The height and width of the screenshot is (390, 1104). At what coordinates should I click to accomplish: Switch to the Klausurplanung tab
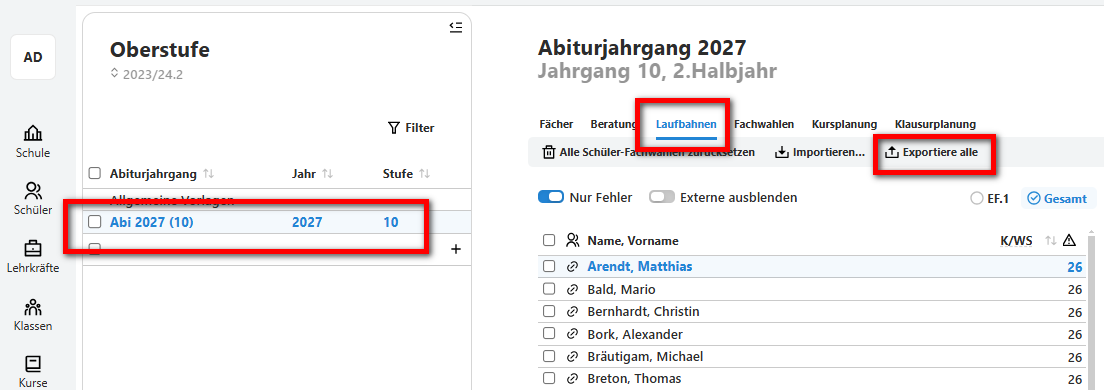[935, 124]
